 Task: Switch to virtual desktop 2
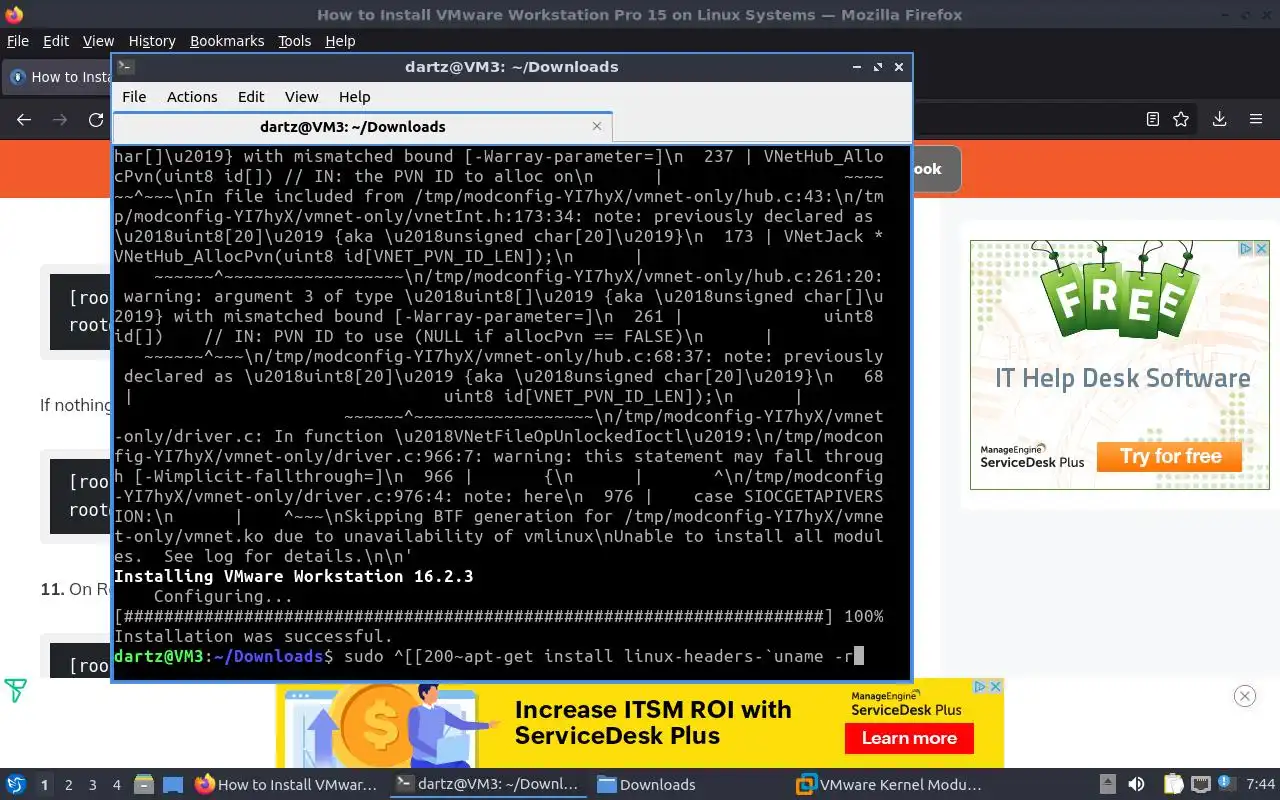pos(68,784)
